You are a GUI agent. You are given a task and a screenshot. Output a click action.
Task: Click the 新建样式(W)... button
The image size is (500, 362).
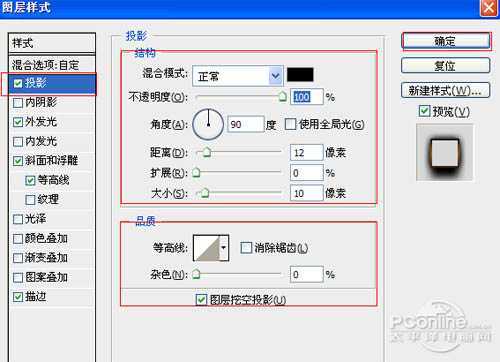click(446, 90)
